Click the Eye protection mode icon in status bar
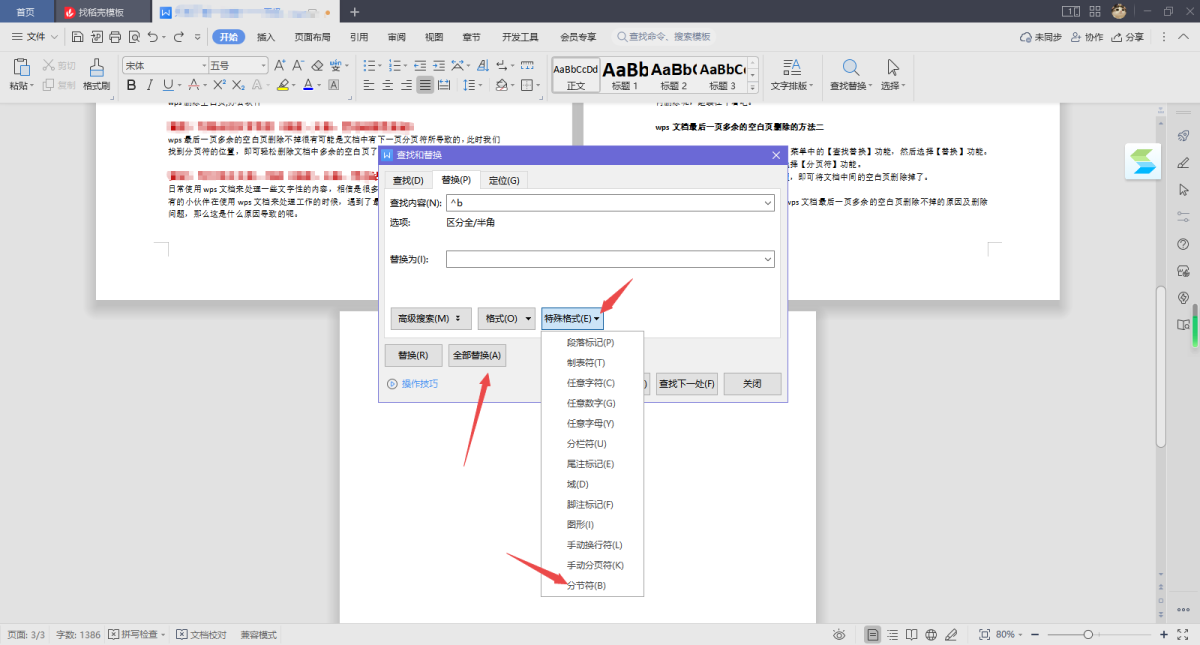This screenshot has height=645, width=1200. 840,634
